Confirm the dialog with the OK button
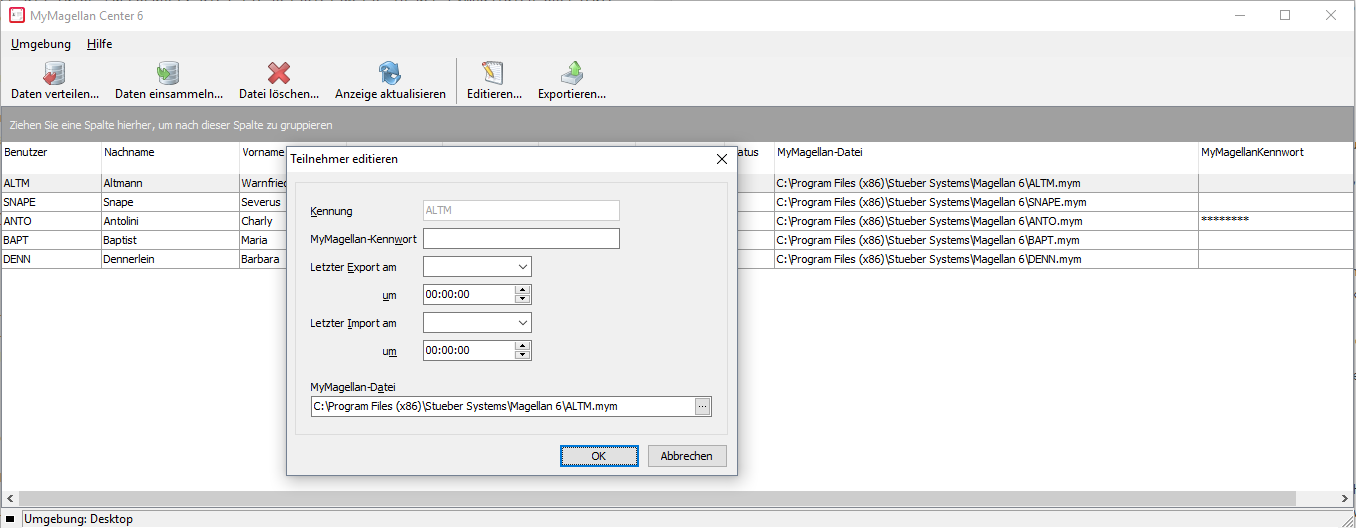 pos(599,456)
